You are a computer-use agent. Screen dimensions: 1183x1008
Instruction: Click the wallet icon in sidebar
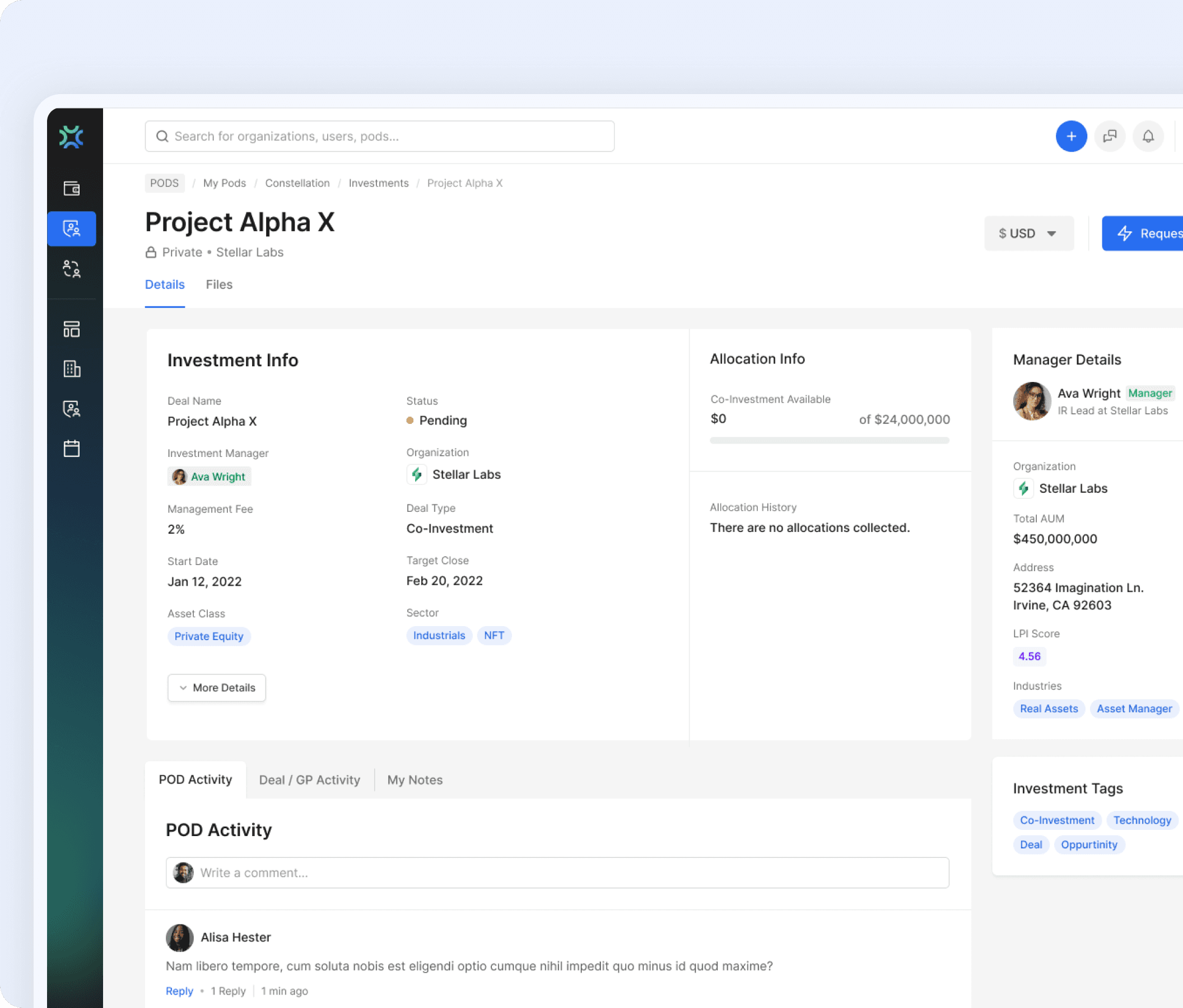tap(71, 188)
